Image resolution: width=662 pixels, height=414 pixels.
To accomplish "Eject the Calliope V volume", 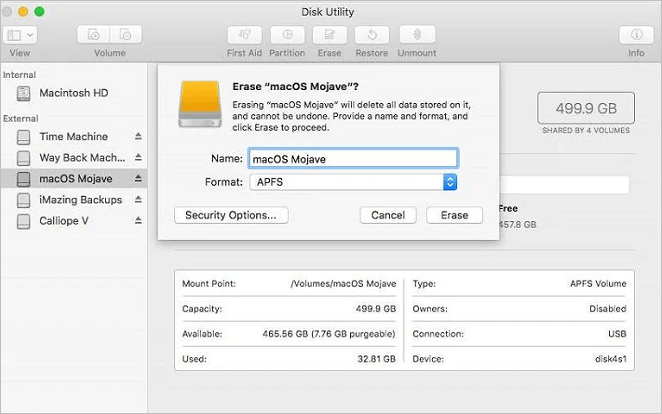I will 138,220.
